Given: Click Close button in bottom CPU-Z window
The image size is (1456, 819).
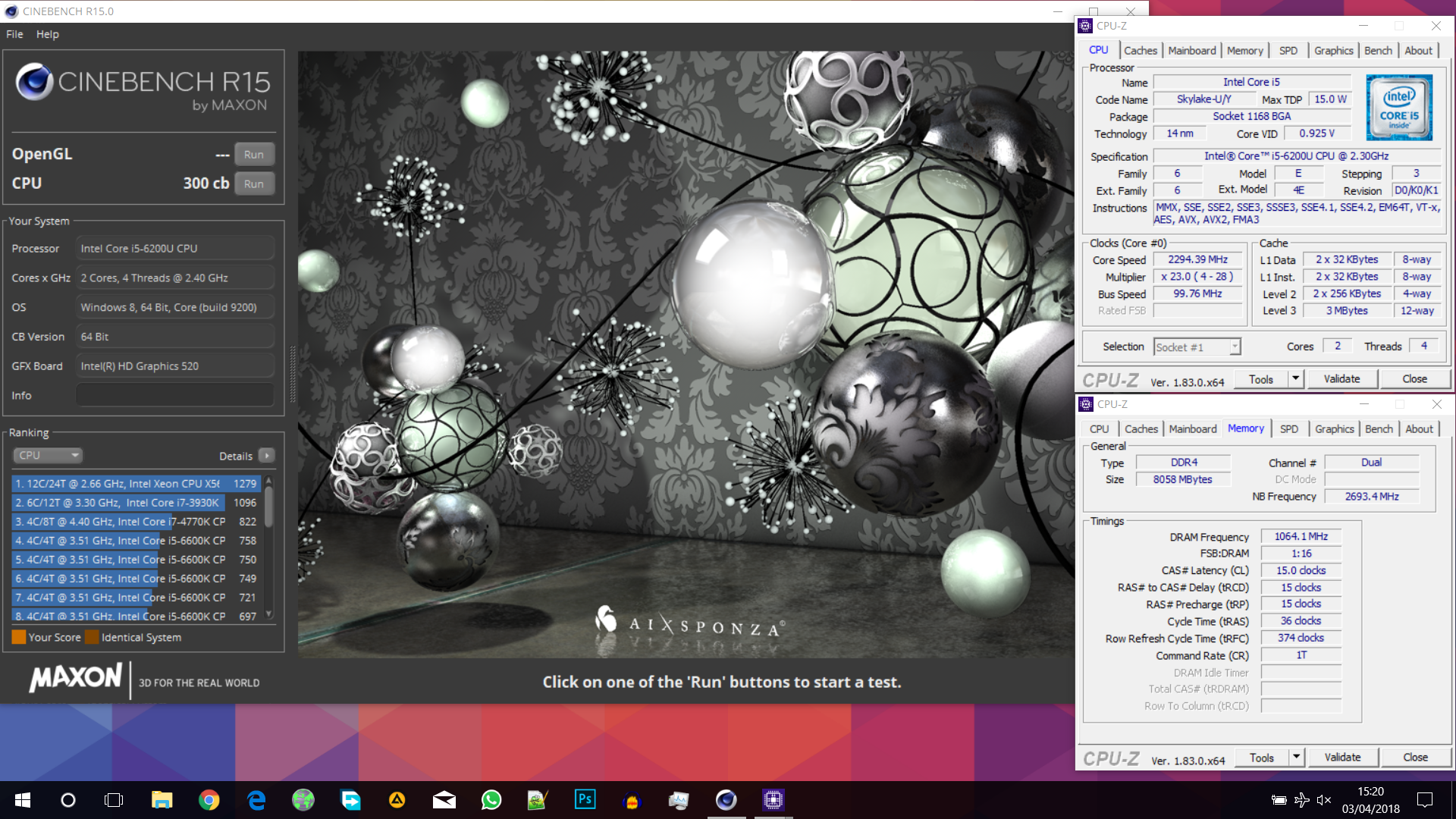Looking at the screenshot, I should coord(1415,758).
